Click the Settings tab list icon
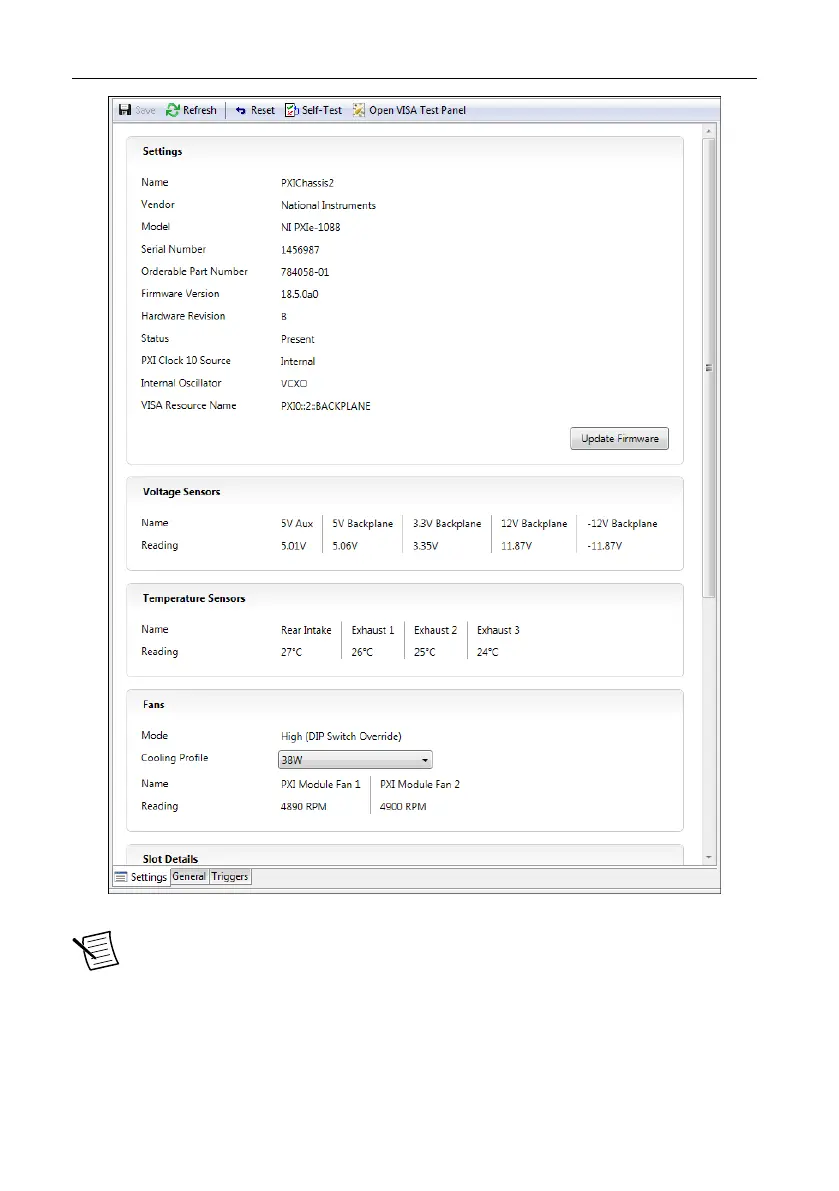 (121, 877)
